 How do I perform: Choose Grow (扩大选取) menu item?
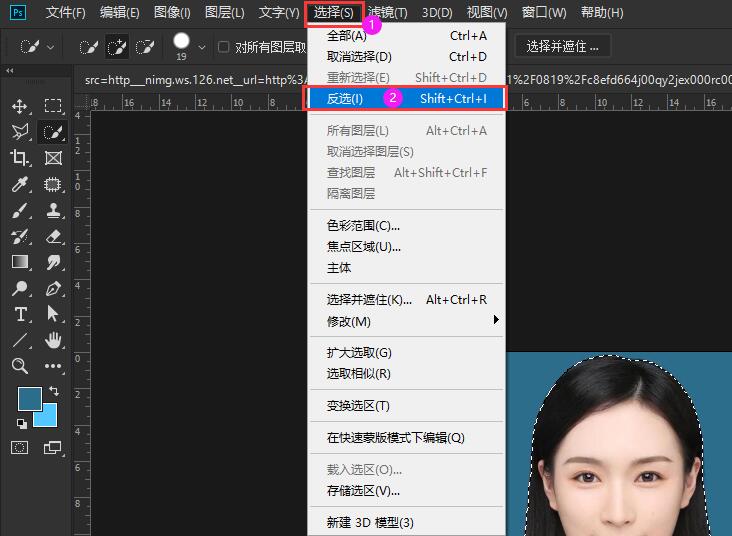click(407, 353)
